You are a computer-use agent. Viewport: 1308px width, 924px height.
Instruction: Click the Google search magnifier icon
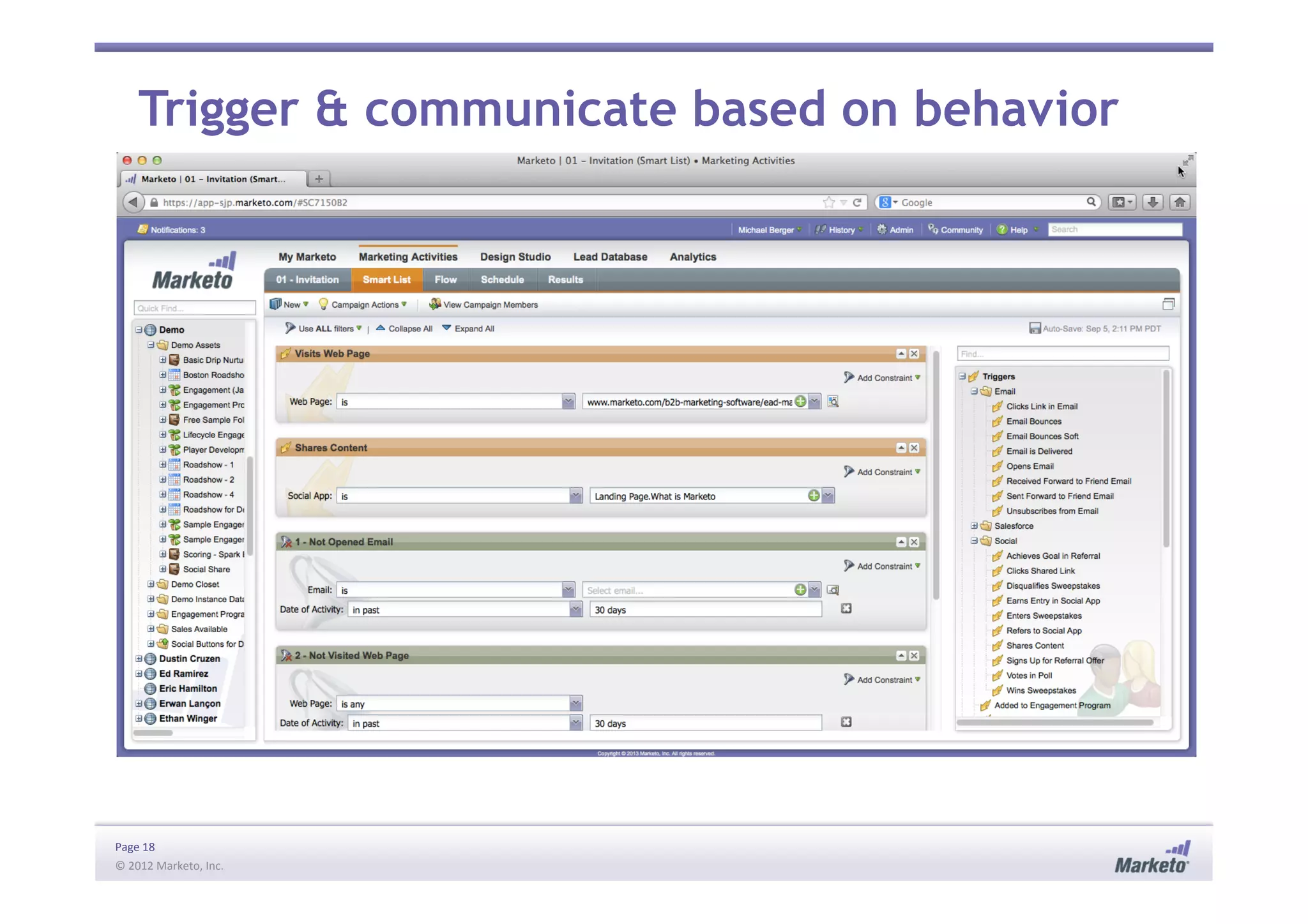click(x=1091, y=202)
